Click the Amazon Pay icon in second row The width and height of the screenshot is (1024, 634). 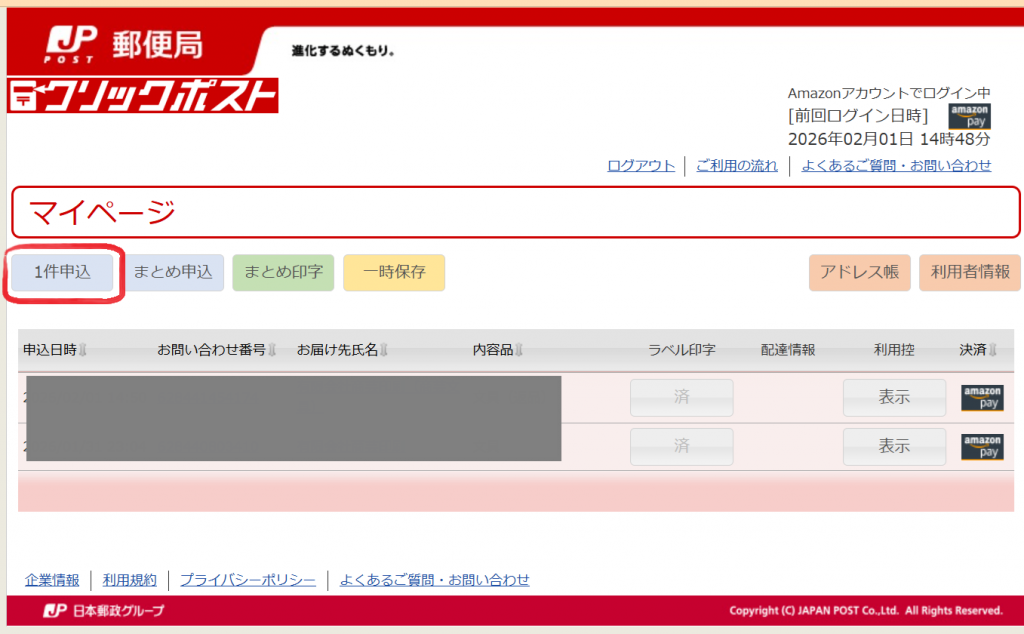(982, 447)
